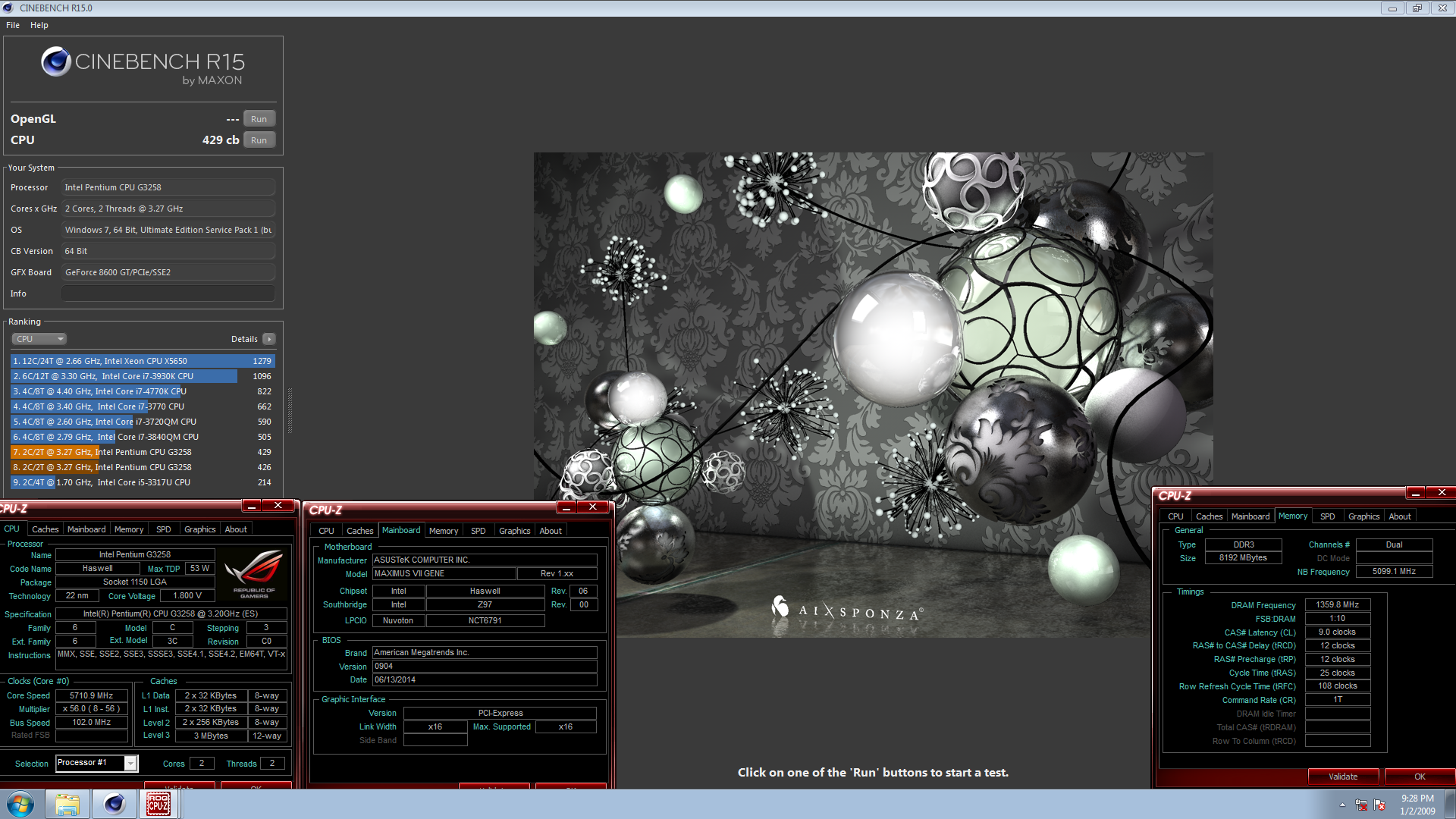Open SPD tab in right CPU-Z window
Viewport: 1456px width, 819px height.
click(x=1328, y=516)
